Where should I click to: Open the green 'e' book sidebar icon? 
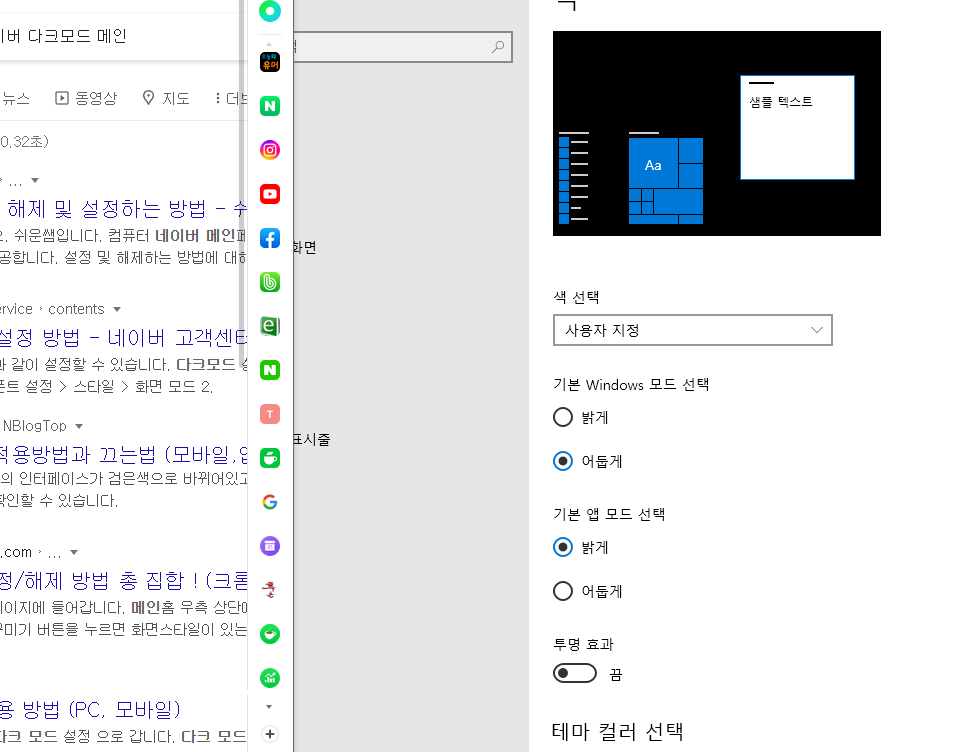[270, 326]
